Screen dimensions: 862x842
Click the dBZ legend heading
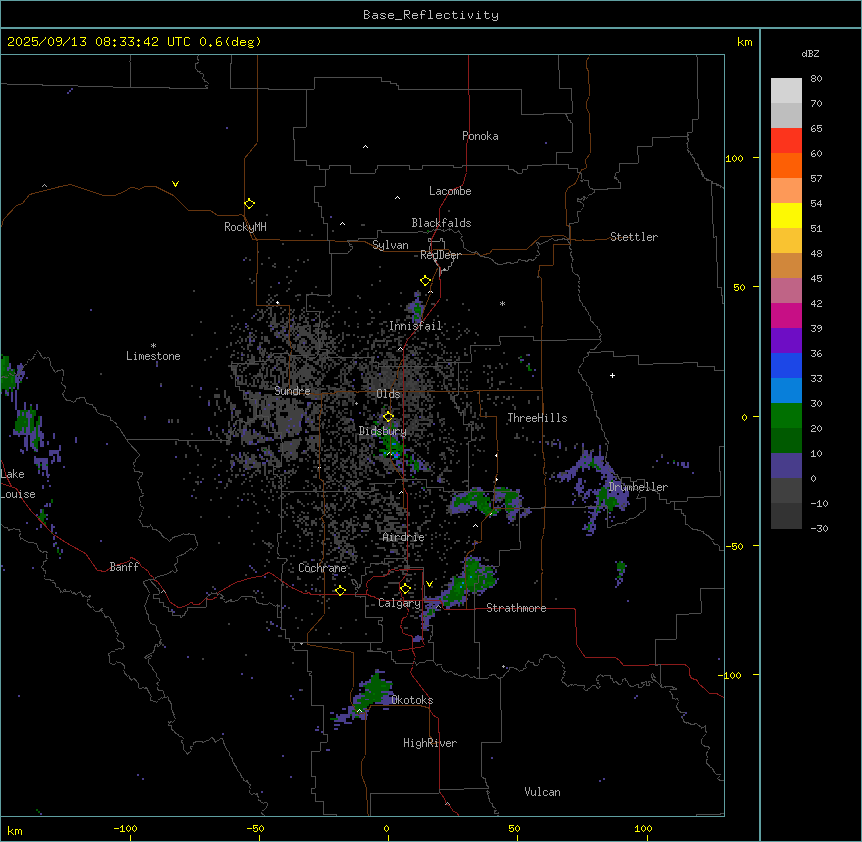[810, 53]
